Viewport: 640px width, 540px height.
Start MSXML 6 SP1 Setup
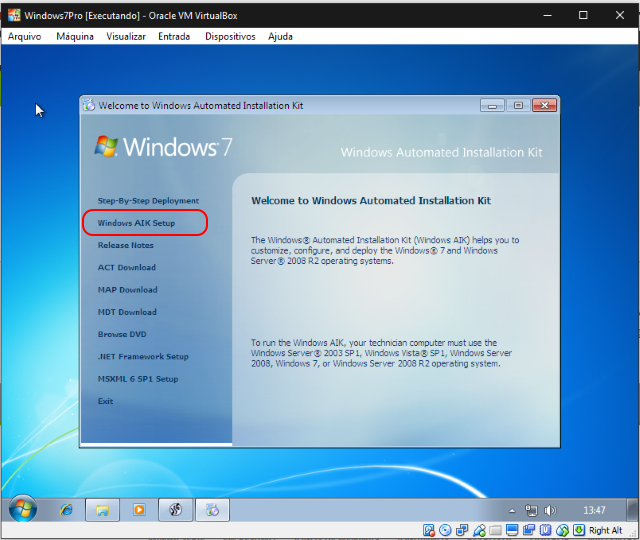(138, 379)
